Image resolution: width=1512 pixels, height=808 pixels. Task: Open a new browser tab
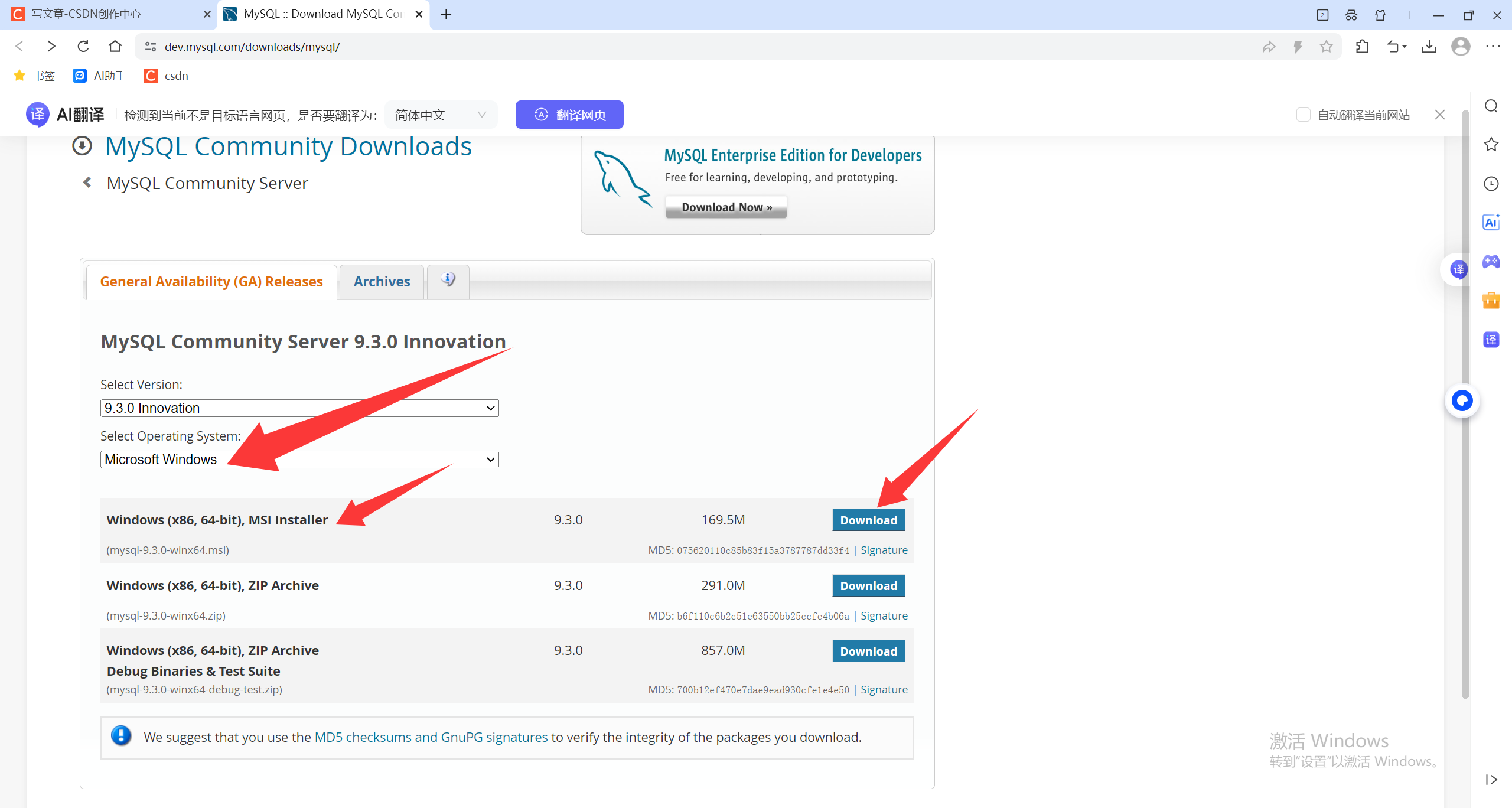click(447, 14)
